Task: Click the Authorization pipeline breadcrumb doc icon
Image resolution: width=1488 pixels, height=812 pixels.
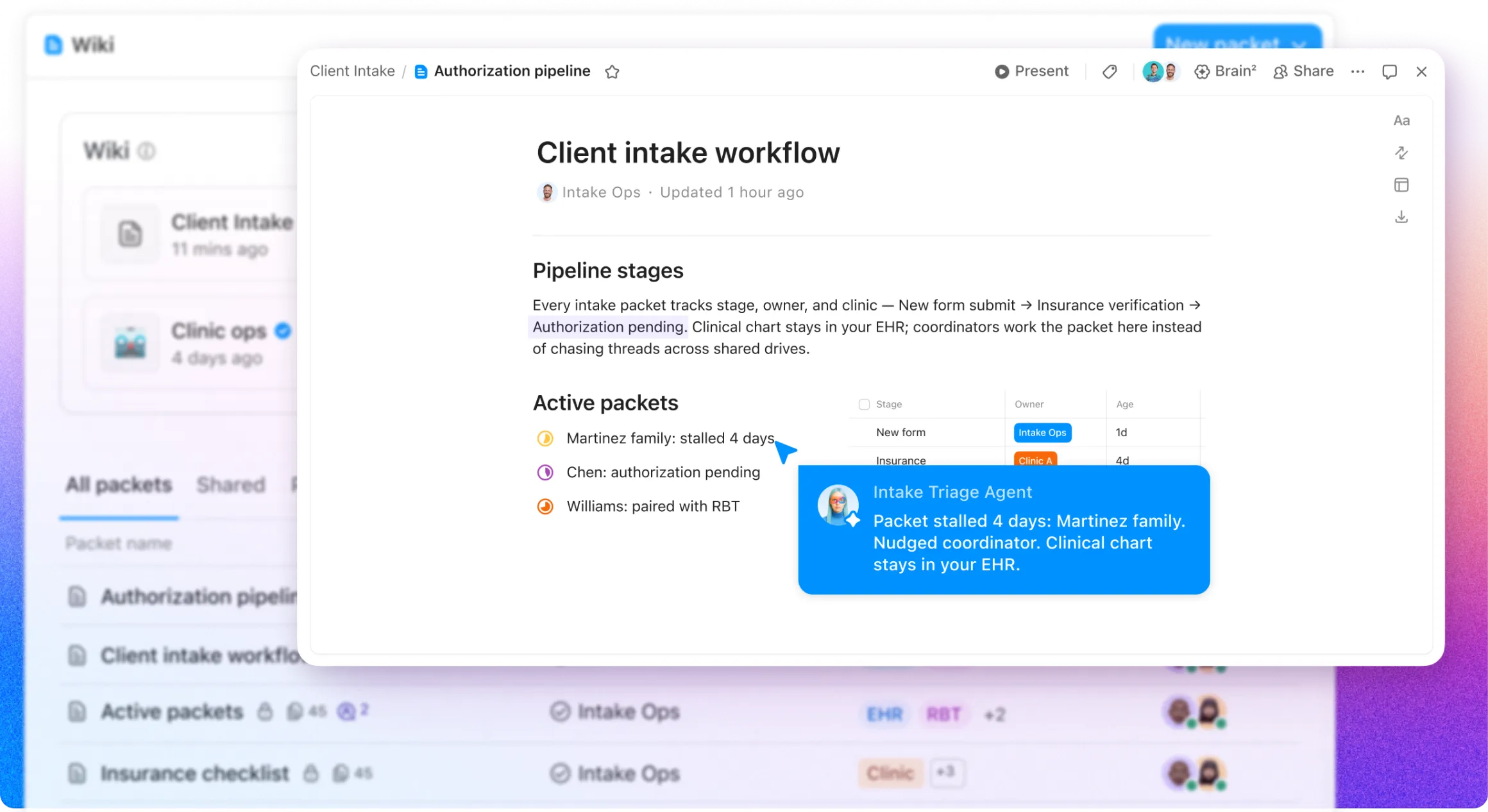Action: click(421, 72)
